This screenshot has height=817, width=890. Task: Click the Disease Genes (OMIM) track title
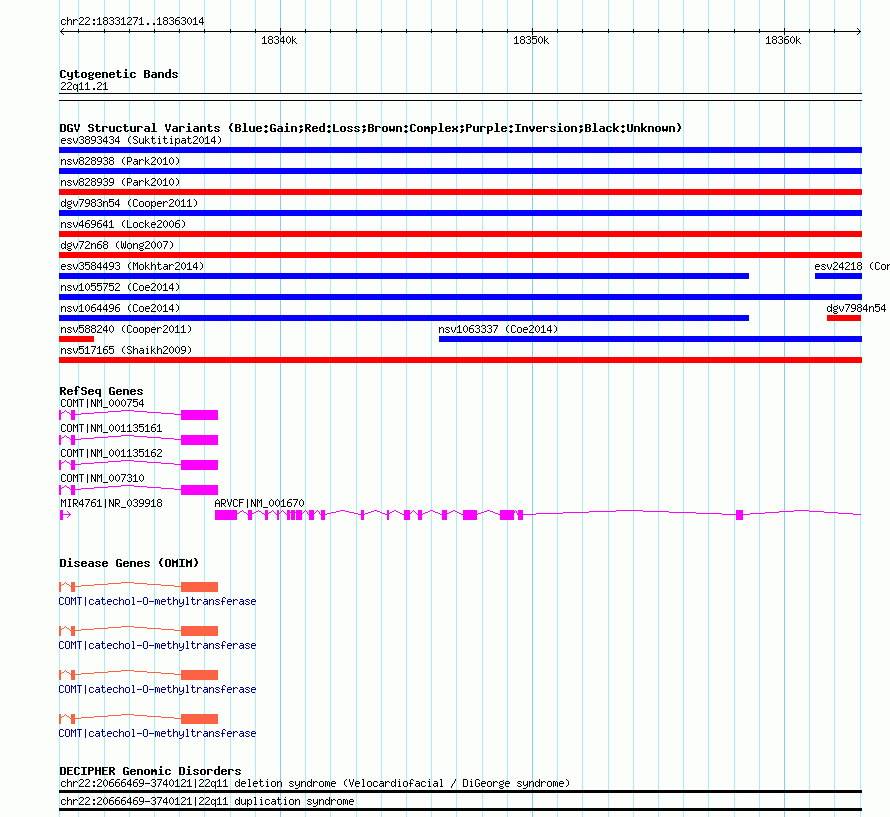[129, 563]
